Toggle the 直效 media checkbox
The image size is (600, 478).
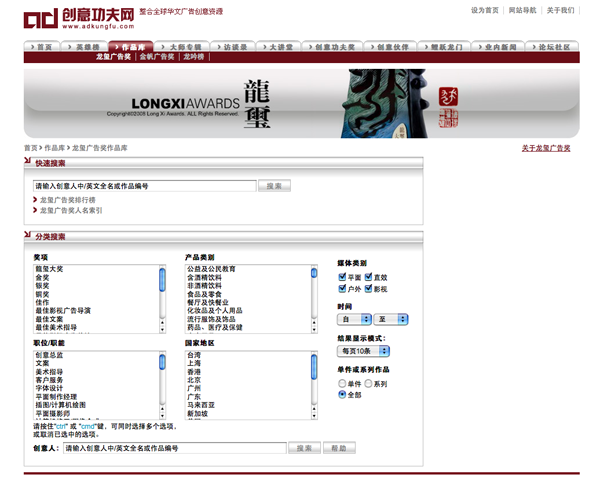368,277
